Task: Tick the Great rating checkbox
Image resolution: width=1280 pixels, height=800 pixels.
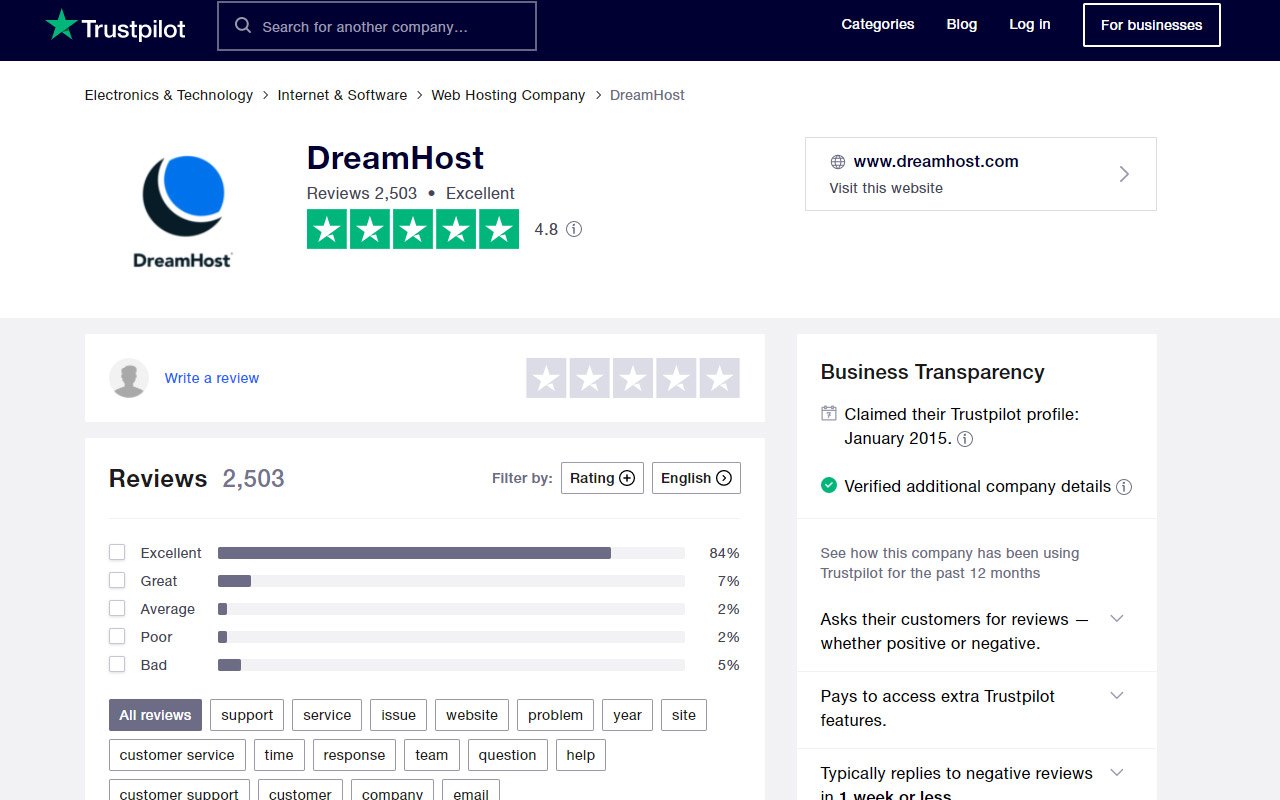Action: (117, 580)
